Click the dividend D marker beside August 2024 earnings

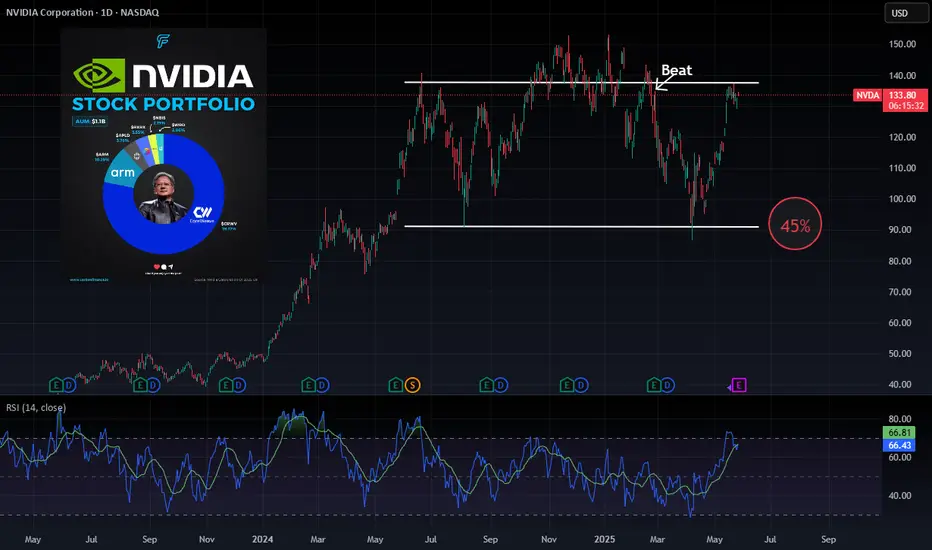[x=500, y=385]
